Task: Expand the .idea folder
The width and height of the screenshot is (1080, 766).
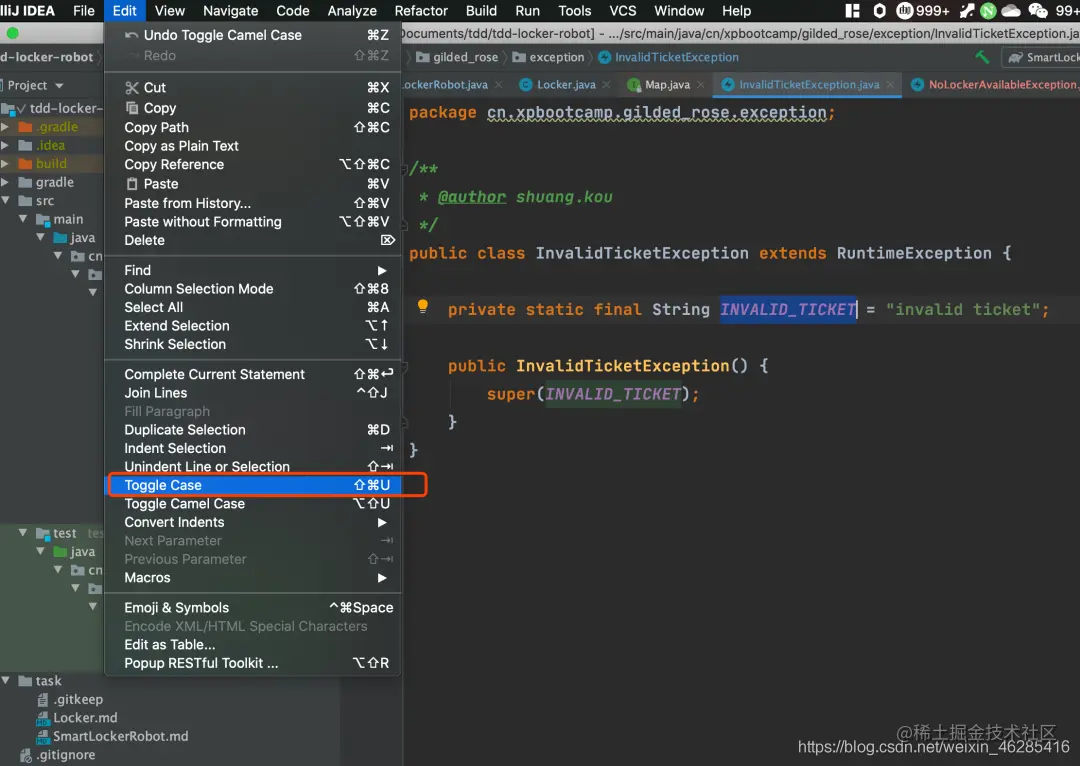Action: tap(5, 145)
